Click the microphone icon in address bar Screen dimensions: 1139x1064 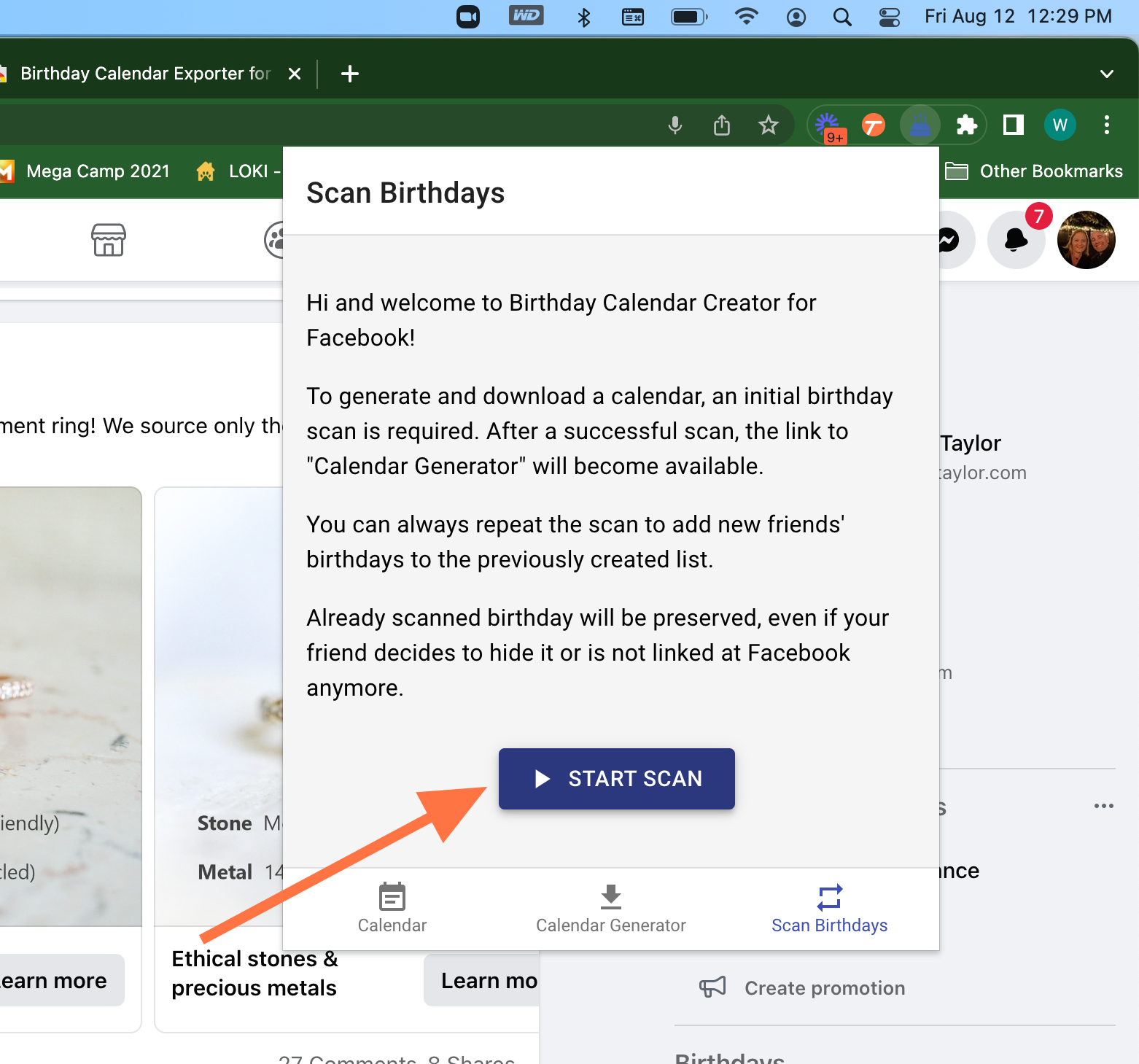click(675, 125)
